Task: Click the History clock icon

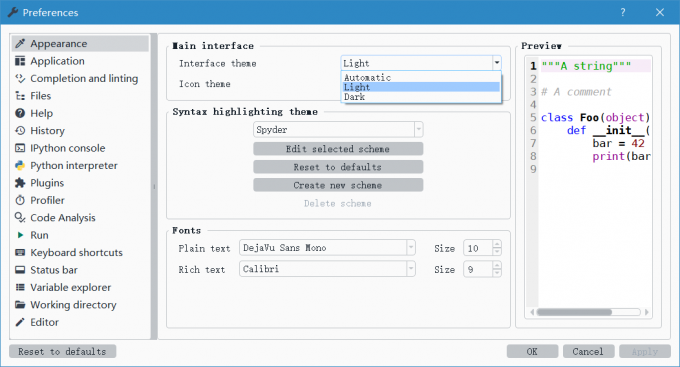Action: point(20,131)
